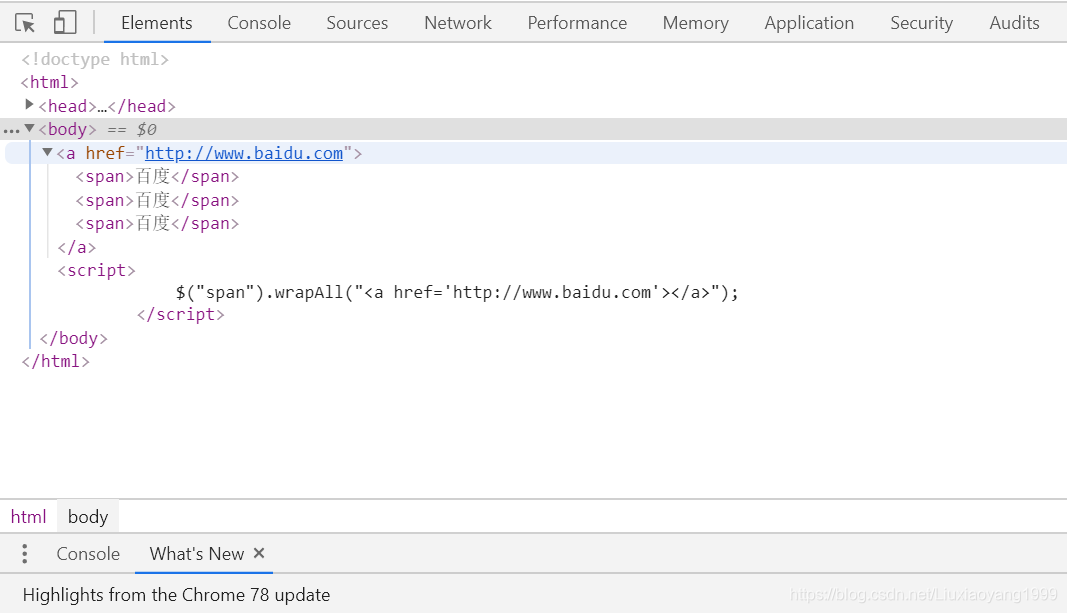Image resolution: width=1067 pixels, height=613 pixels.
Task: Select html in the breadcrumb bar
Action: (28, 517)
